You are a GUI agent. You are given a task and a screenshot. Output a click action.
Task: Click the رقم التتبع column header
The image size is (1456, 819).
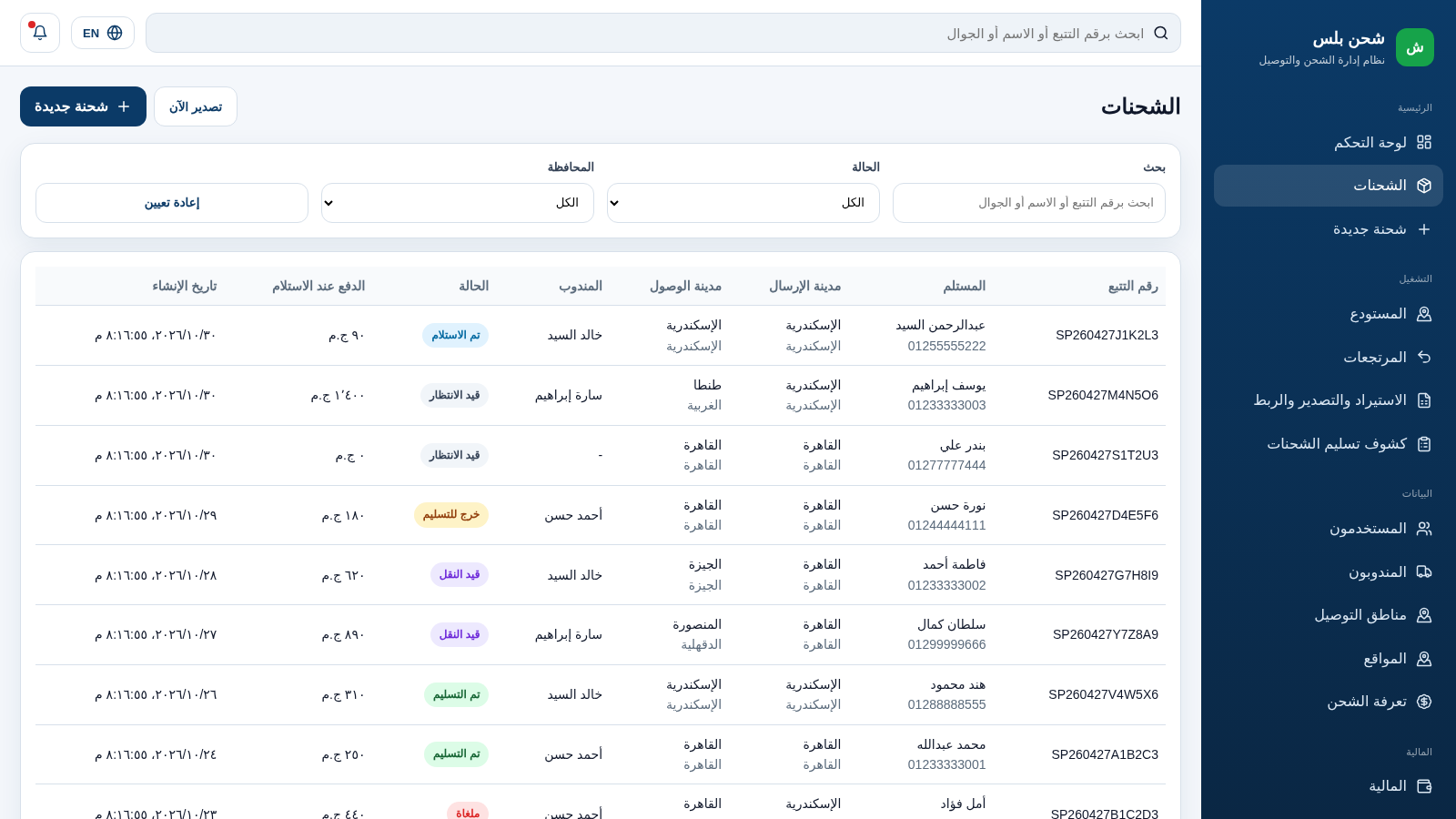click(1133, 286)
